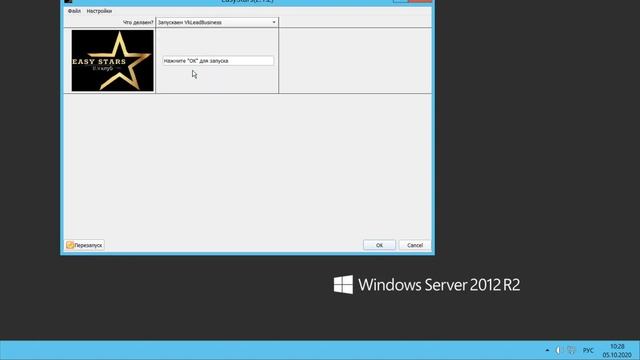
Task: Click the Перезапуск button
Action: point(85,245)
